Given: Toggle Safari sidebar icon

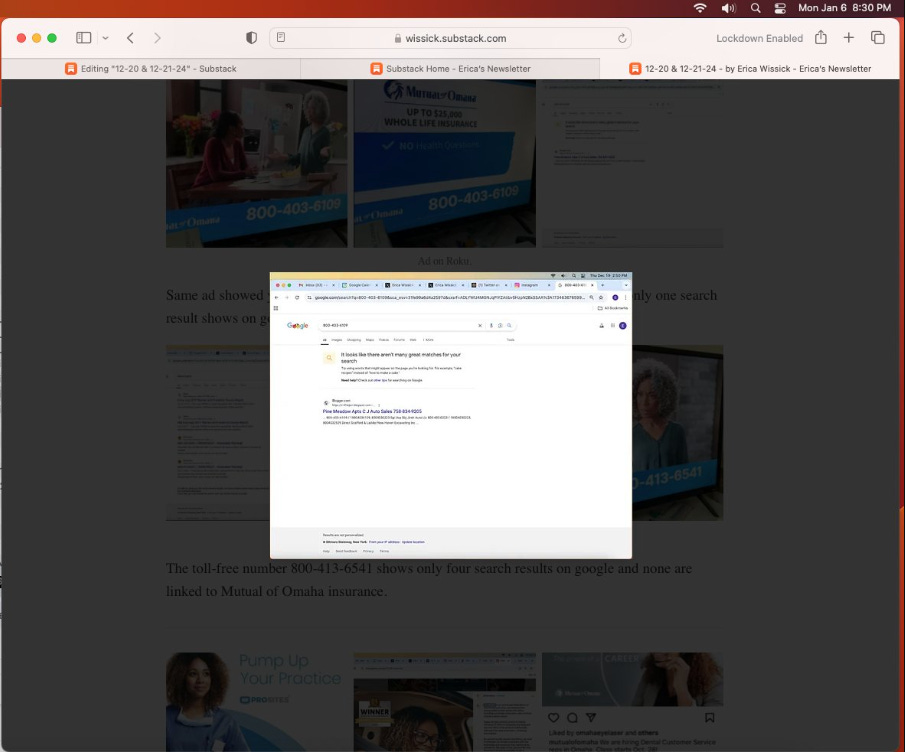Looking at the screenshot, I should (84, 38).
